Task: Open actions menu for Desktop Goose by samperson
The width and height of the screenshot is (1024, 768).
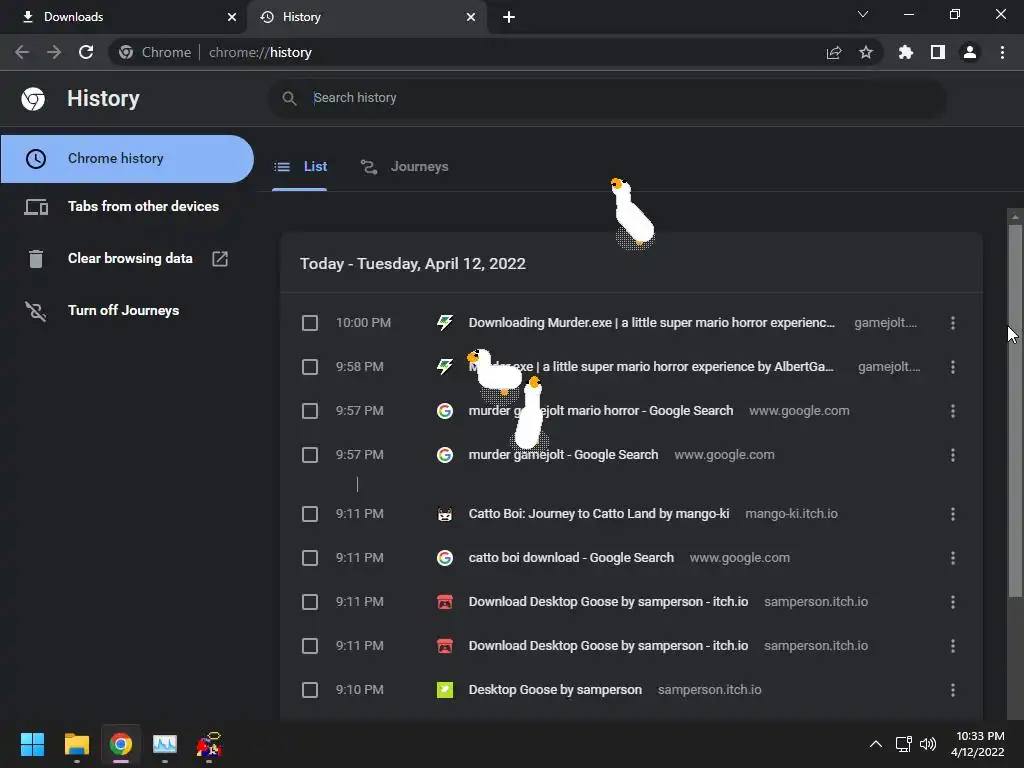Action: click(953, 690)
